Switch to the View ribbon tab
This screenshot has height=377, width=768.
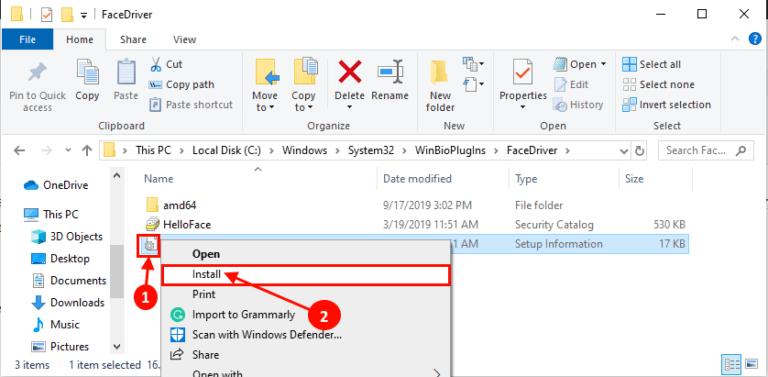tap(185, 40)
